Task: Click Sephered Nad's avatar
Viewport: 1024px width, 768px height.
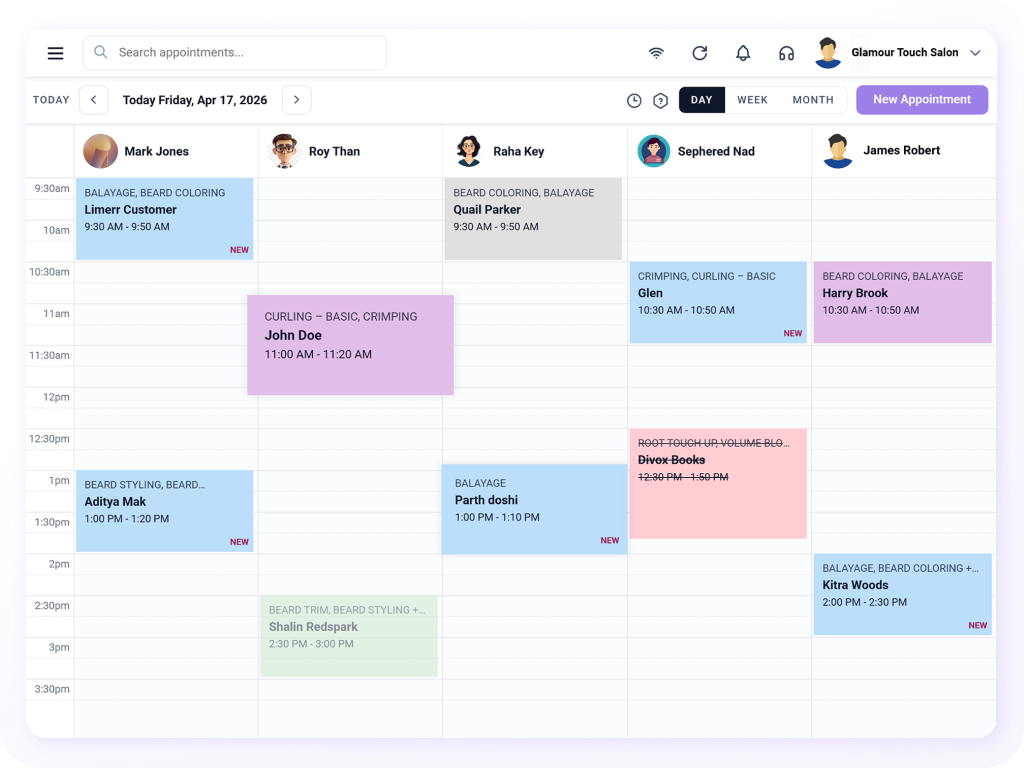Action: tap(654, 151)
